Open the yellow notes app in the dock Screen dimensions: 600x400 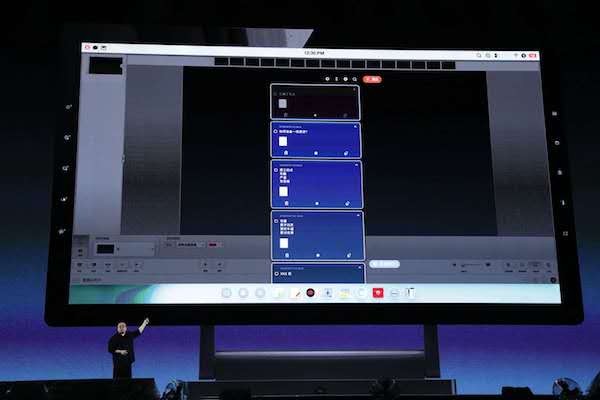tap(344, 293)
